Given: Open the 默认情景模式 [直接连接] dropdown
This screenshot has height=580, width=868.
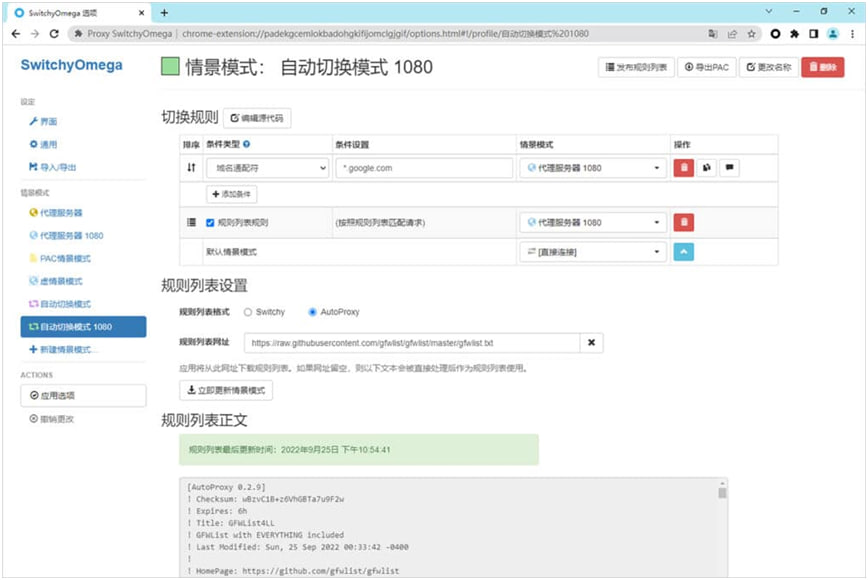Looking at the screenshot, I should point(592,252).
